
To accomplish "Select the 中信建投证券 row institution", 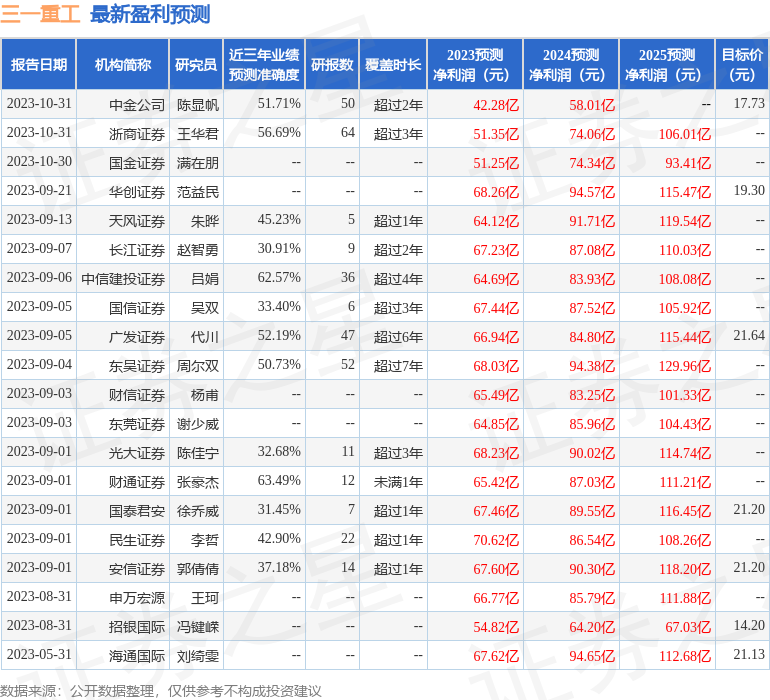I will (123, 279).
